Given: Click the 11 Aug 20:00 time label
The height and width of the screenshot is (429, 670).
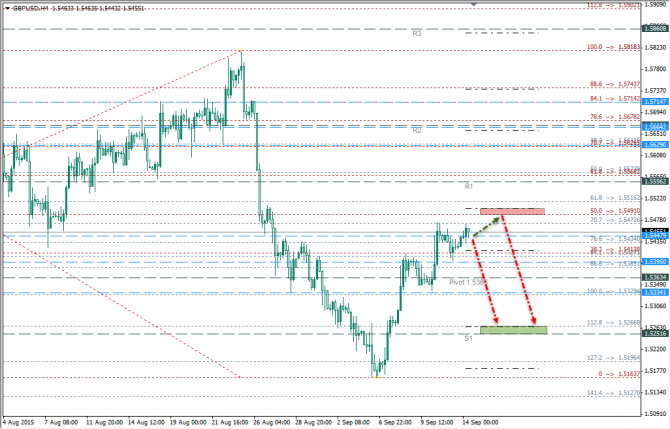Looking at the screenshot, I should click(104, 423).
